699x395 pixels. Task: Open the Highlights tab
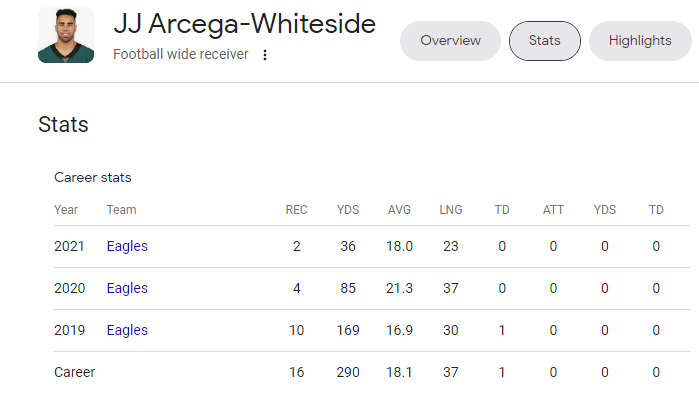tap(640, 41)
